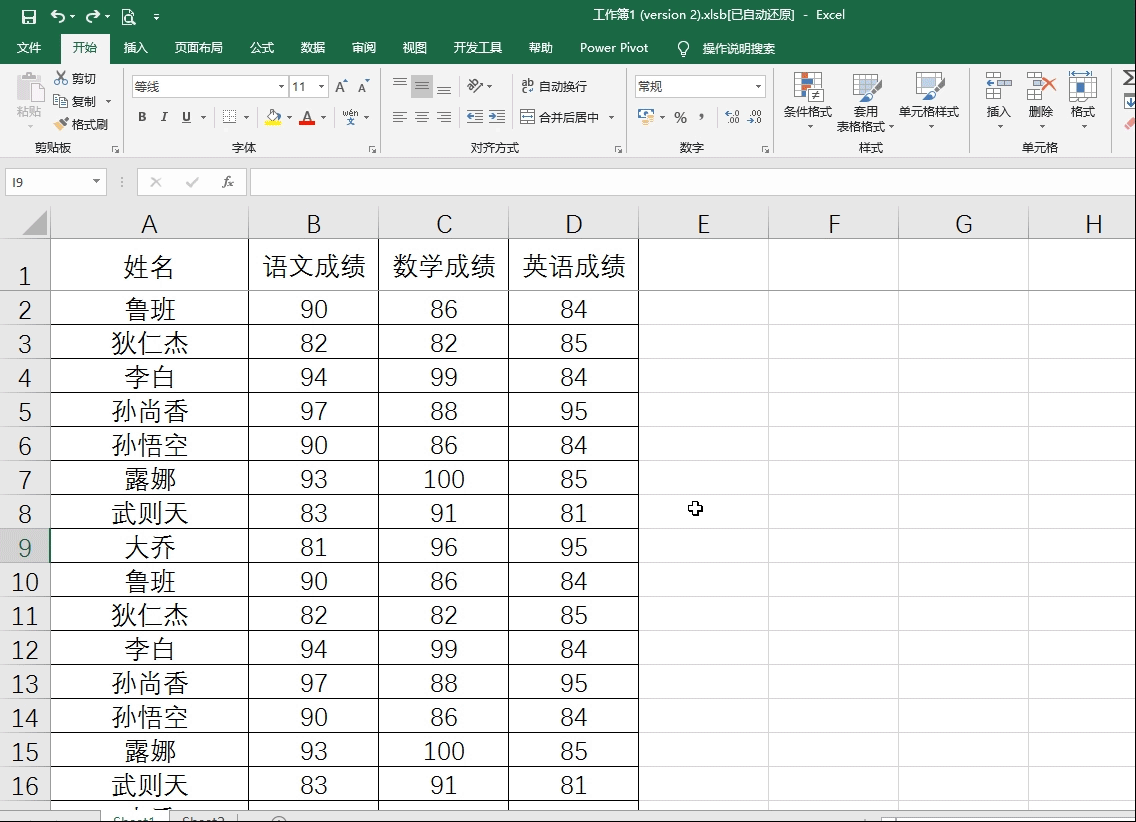Open the font name dropdown (等线)
Screen dimensions: 1136x822
click(x=282, y=86)
